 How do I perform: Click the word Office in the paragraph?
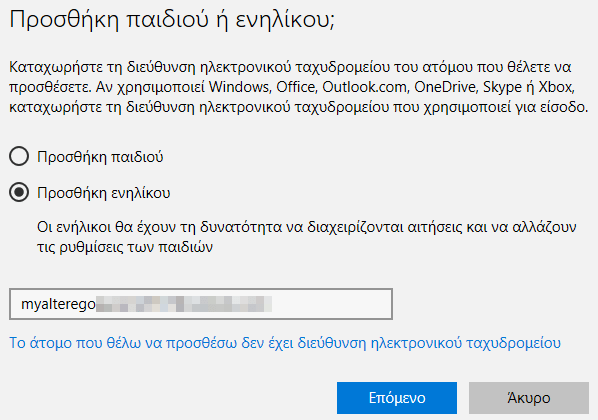point(296,87)
